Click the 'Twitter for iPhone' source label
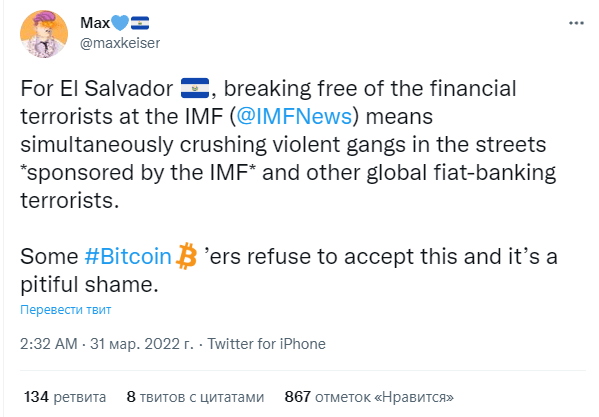 [x=267, y=344]
